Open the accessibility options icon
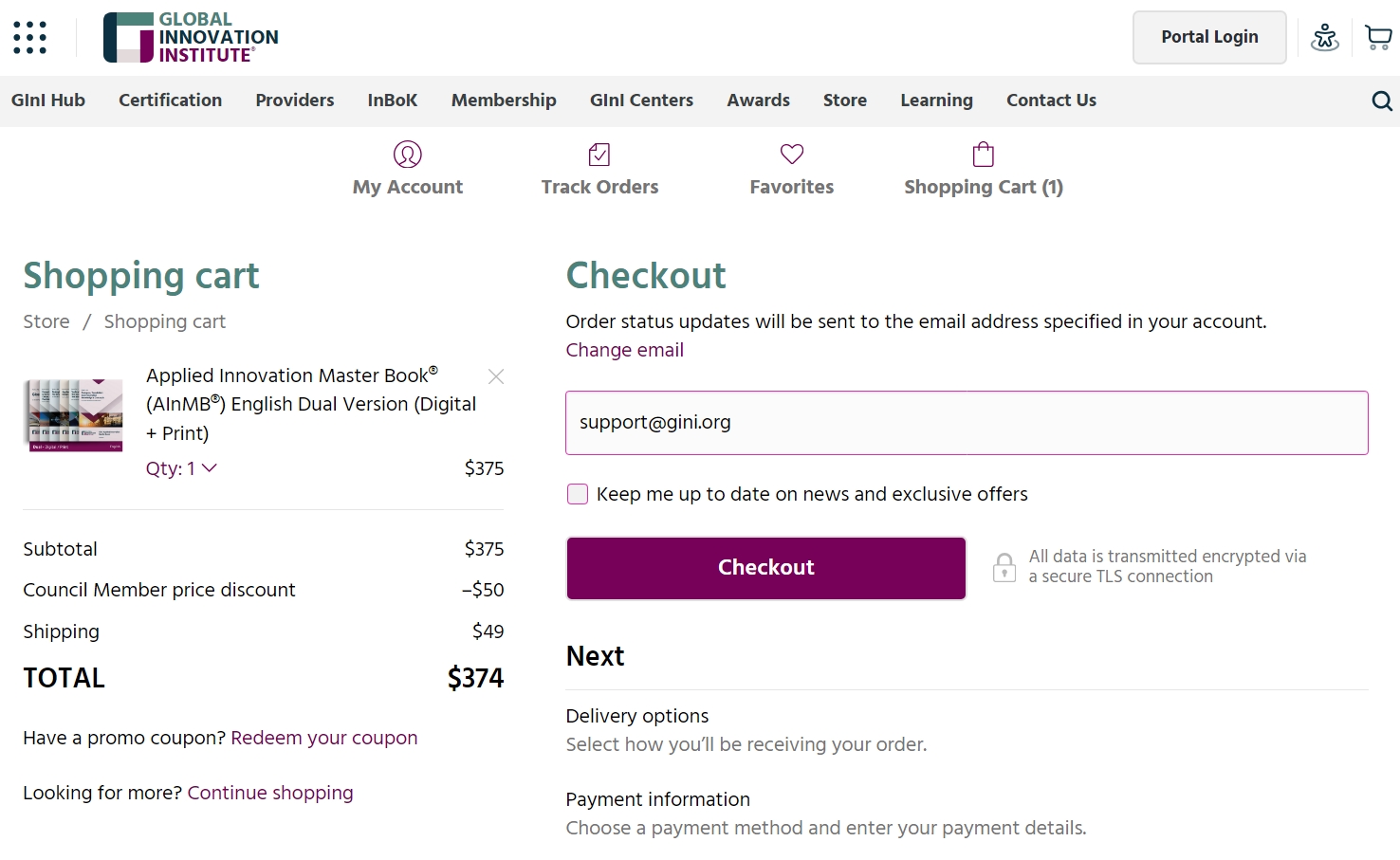 coord(1325,38)
